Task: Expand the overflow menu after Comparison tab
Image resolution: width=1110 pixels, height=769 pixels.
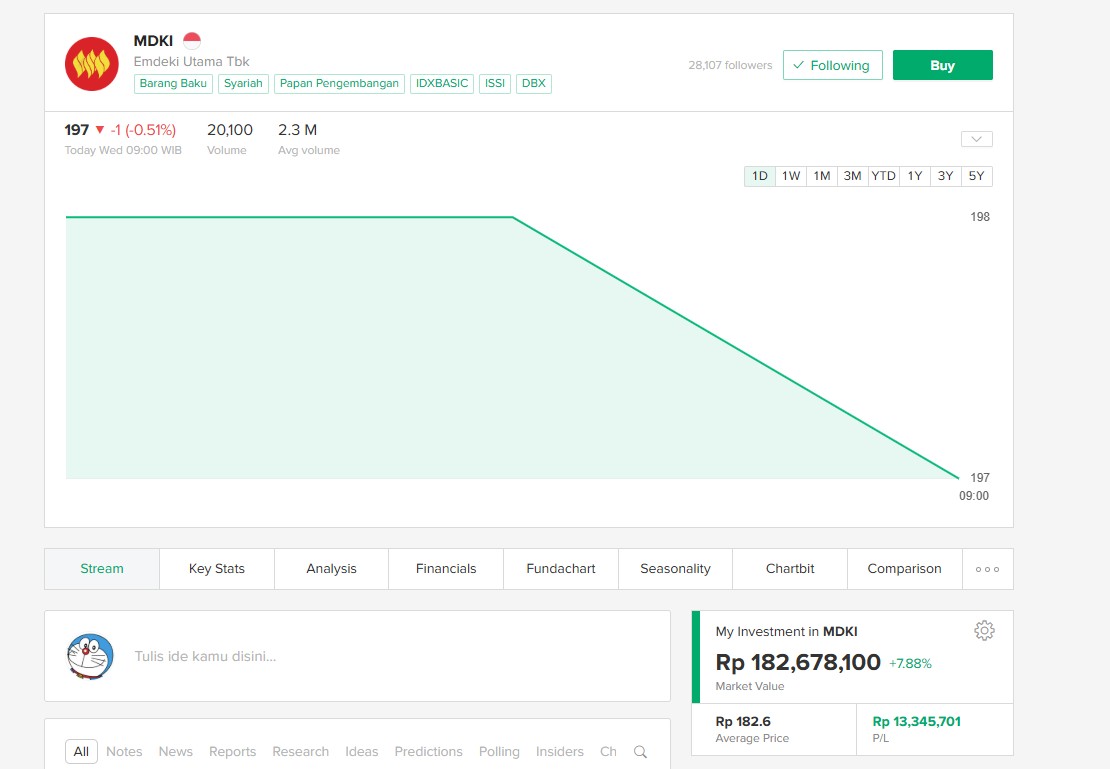Action: [987, 569]
